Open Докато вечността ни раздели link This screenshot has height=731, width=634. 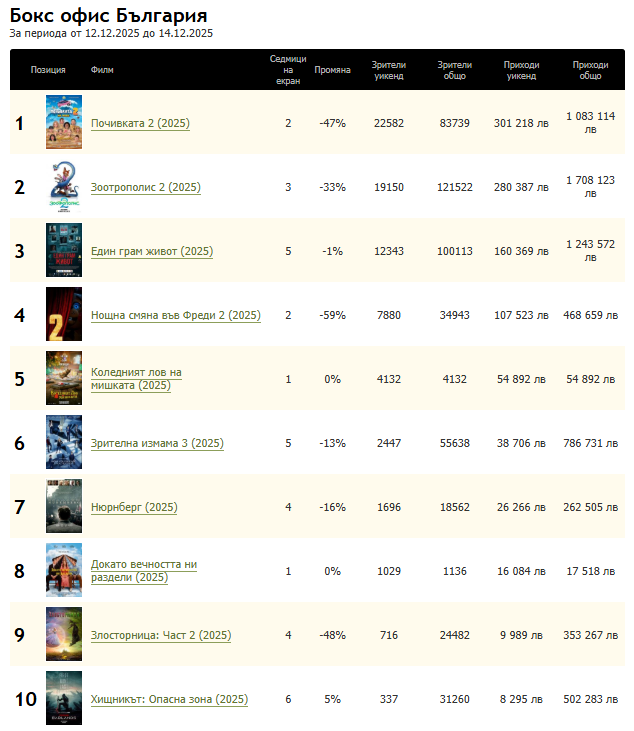point(144,571)
